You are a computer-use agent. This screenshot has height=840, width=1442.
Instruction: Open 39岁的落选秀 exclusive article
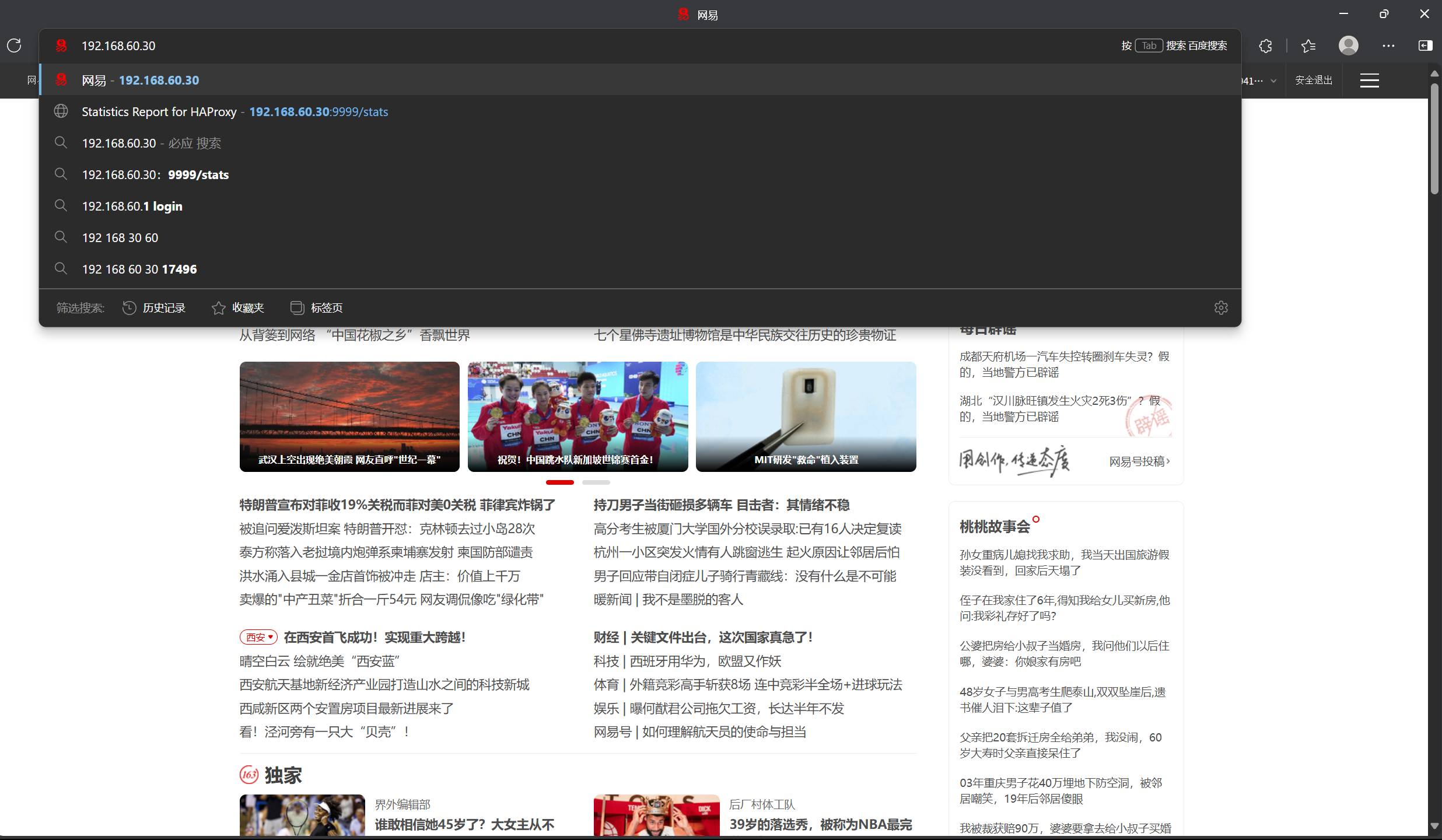coord(820,824)
